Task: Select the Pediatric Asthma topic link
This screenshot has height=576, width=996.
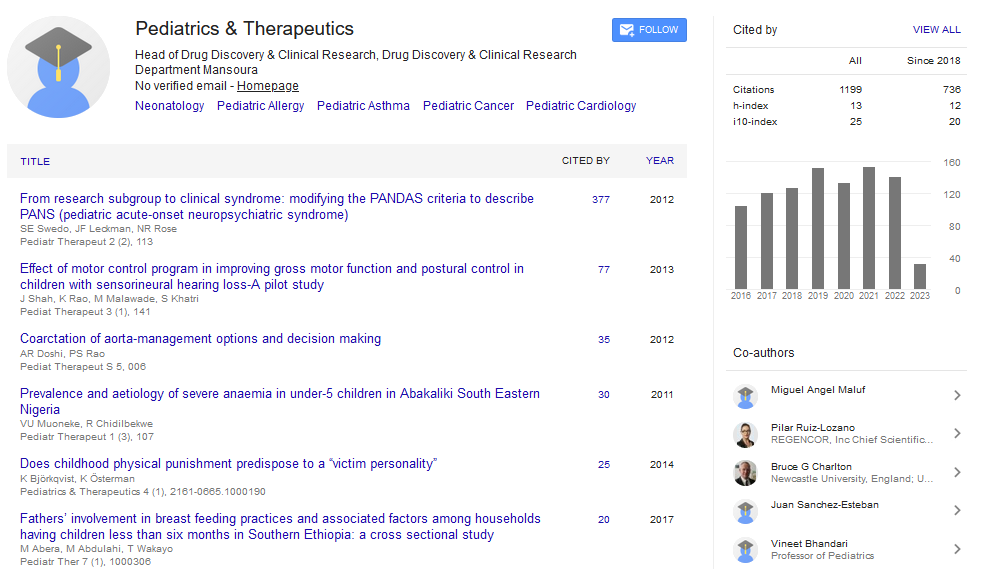Action: [363, 106]
